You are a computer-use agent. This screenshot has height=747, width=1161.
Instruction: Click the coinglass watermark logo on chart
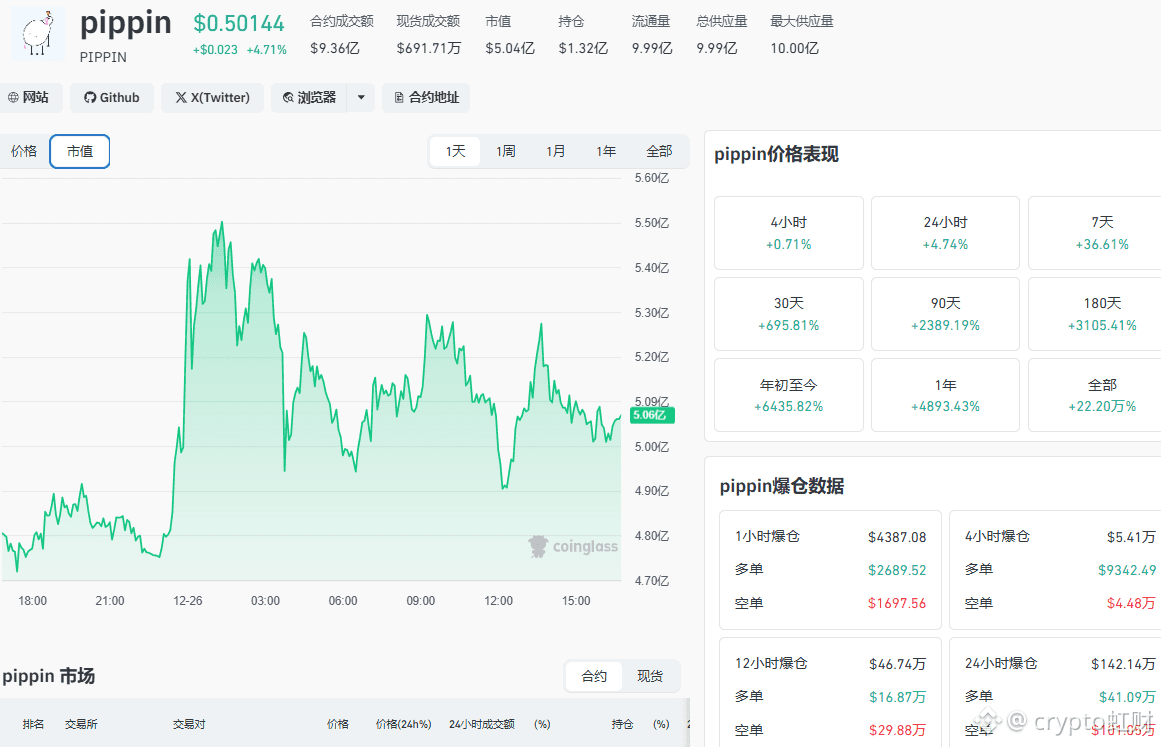573,546
